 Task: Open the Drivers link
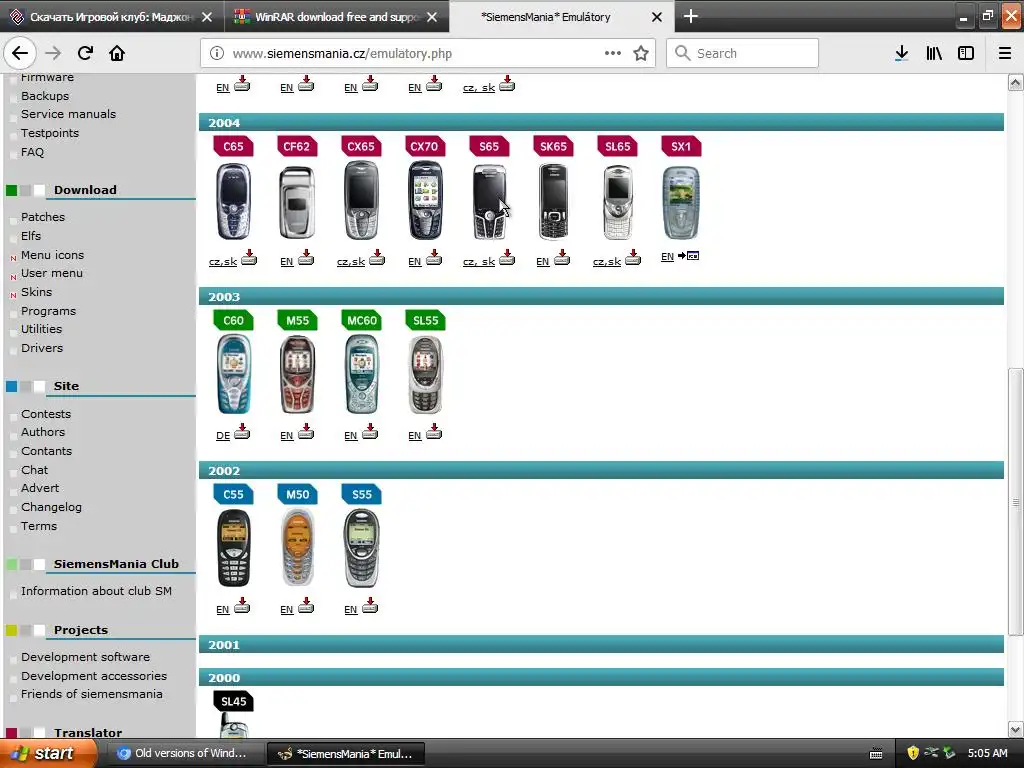(x=42, y=348)
